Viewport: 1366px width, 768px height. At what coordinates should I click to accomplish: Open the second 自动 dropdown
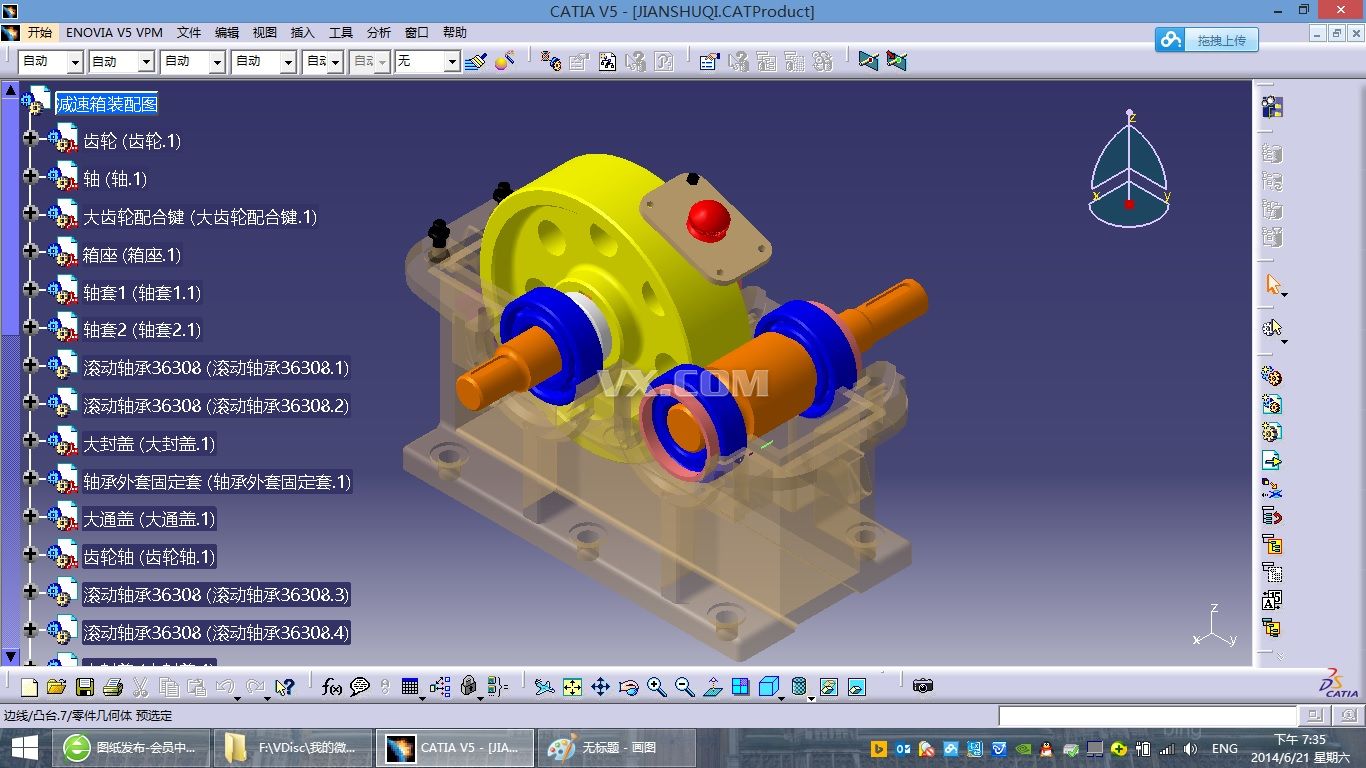point(146,62)
